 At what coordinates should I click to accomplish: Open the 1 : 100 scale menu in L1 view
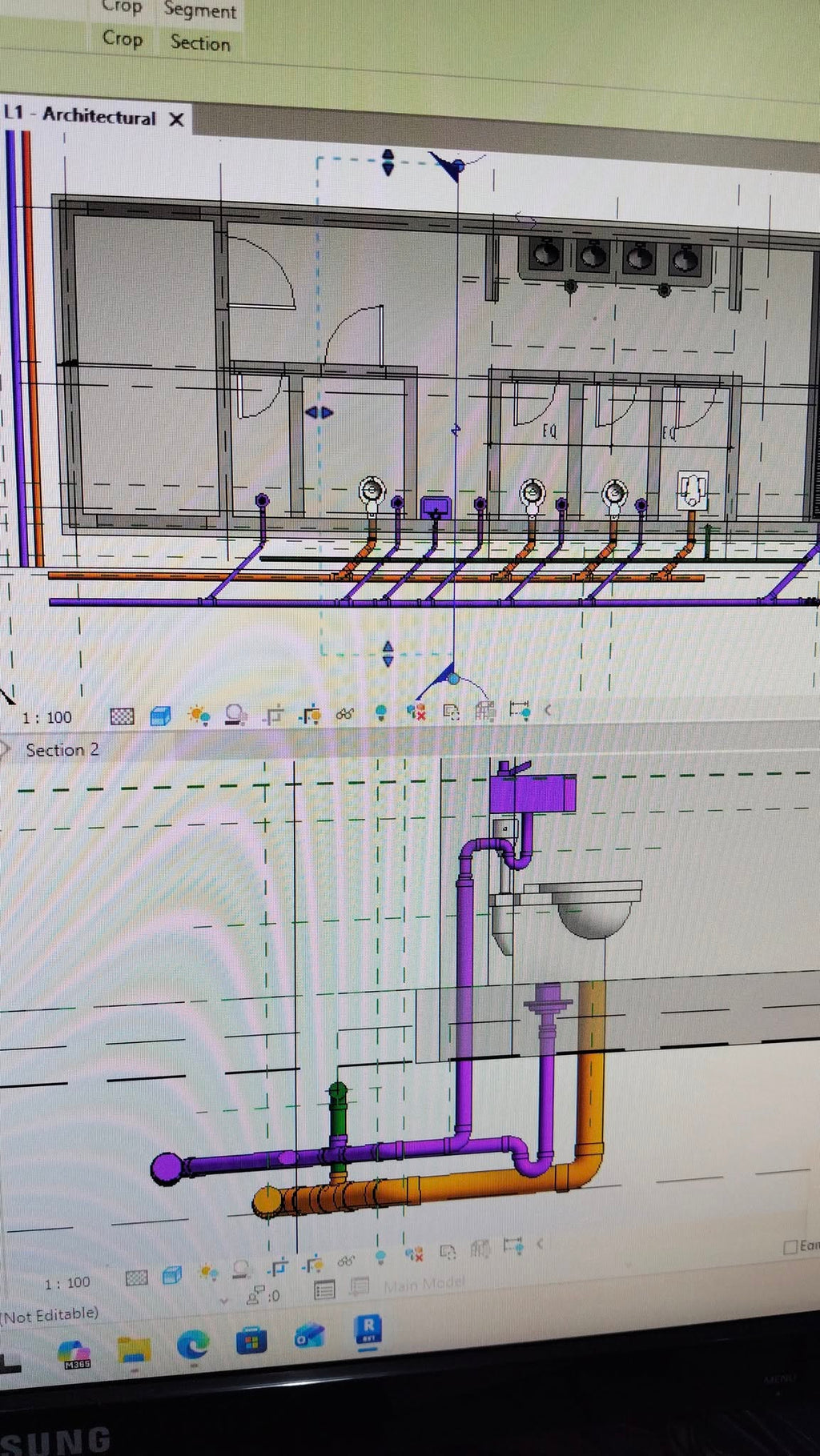[47, 718]
